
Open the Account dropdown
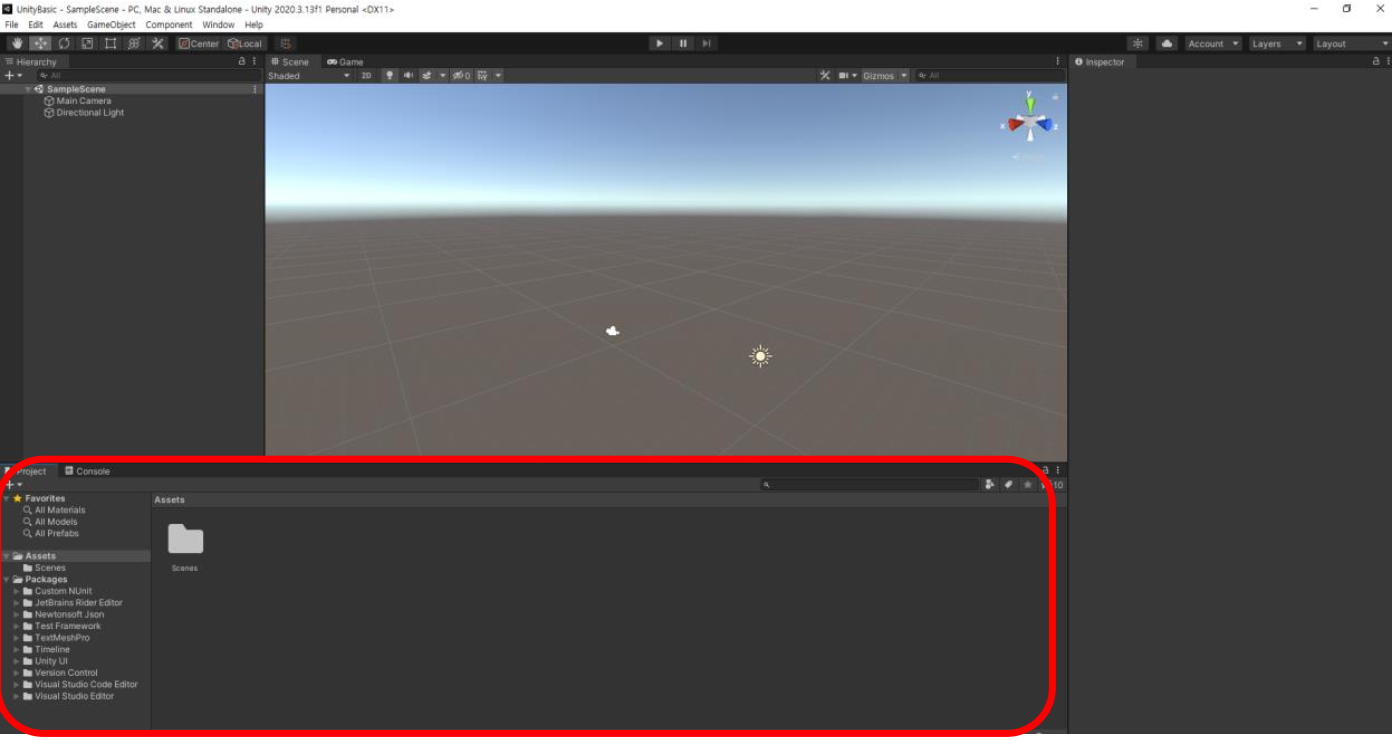point(1213,44)
